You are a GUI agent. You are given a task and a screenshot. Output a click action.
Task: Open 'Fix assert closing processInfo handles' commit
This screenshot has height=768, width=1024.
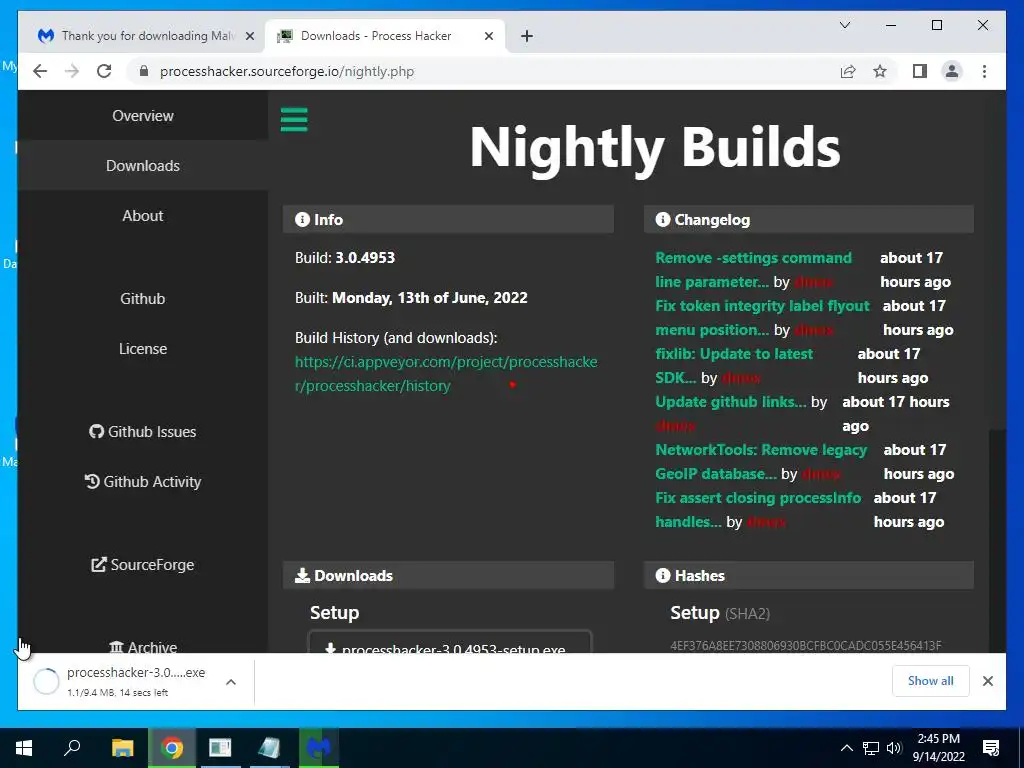758,509
